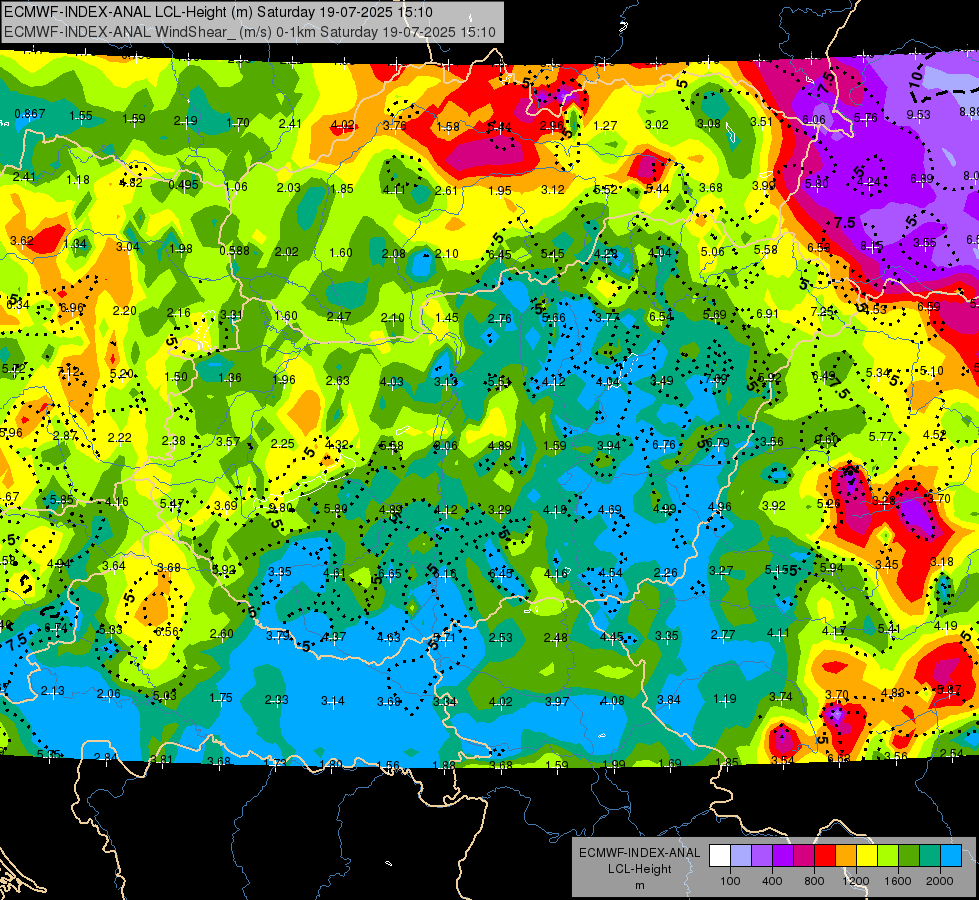
Task: Click the wind shear value '4.32'
Action: 337,445
